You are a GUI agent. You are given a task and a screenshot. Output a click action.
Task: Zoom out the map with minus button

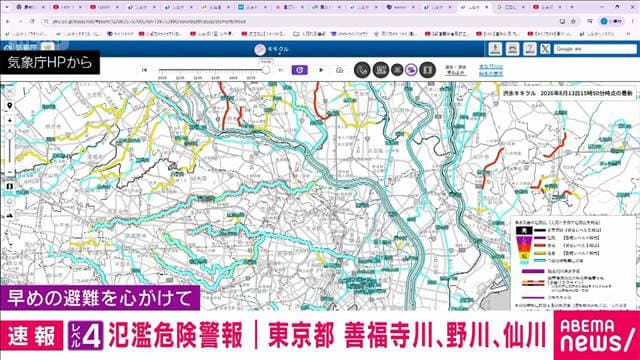pyautogui.click(x=10, y=172)
